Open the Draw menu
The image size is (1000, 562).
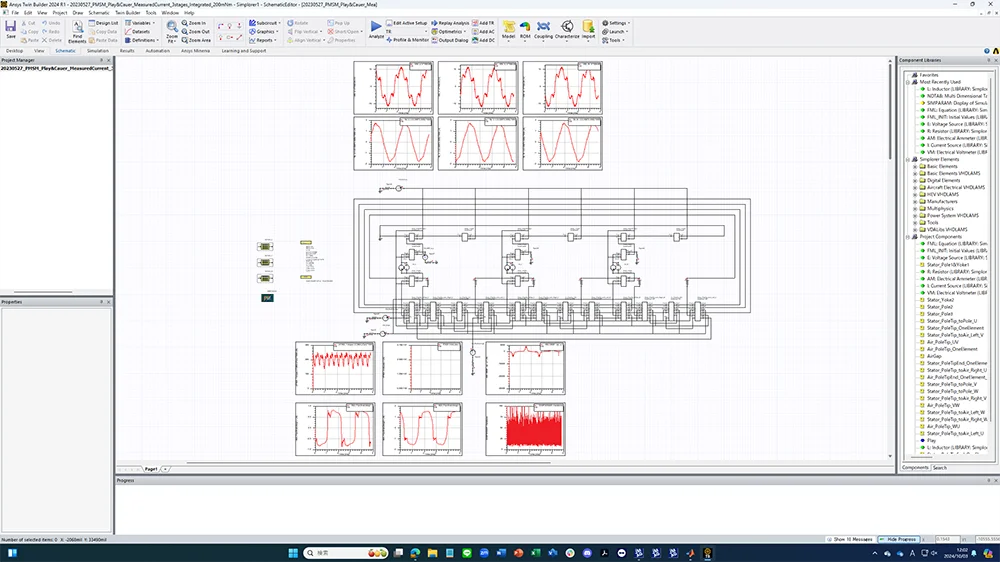pos(78,13)
